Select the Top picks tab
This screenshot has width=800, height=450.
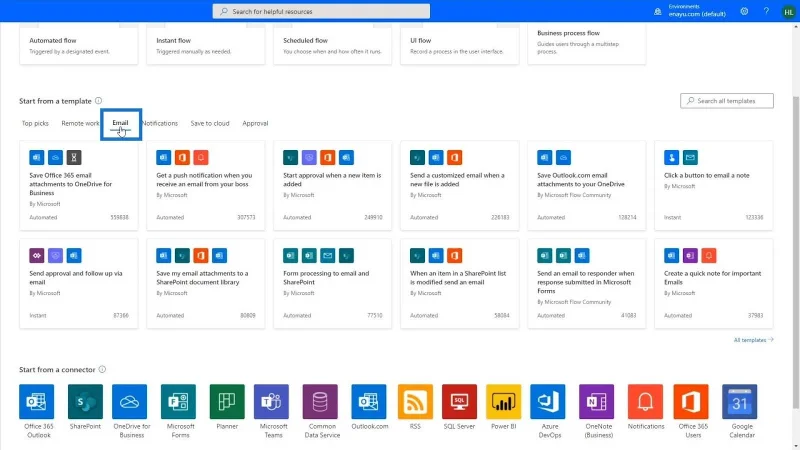[35, 123]
